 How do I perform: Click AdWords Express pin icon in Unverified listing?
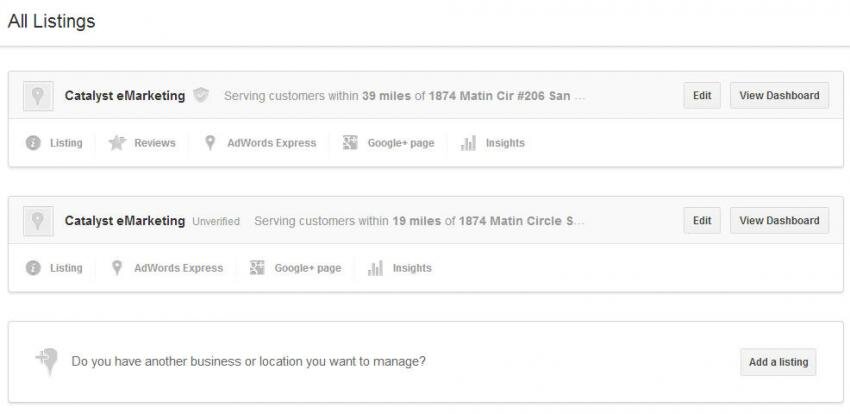click(x=117, y=268)
